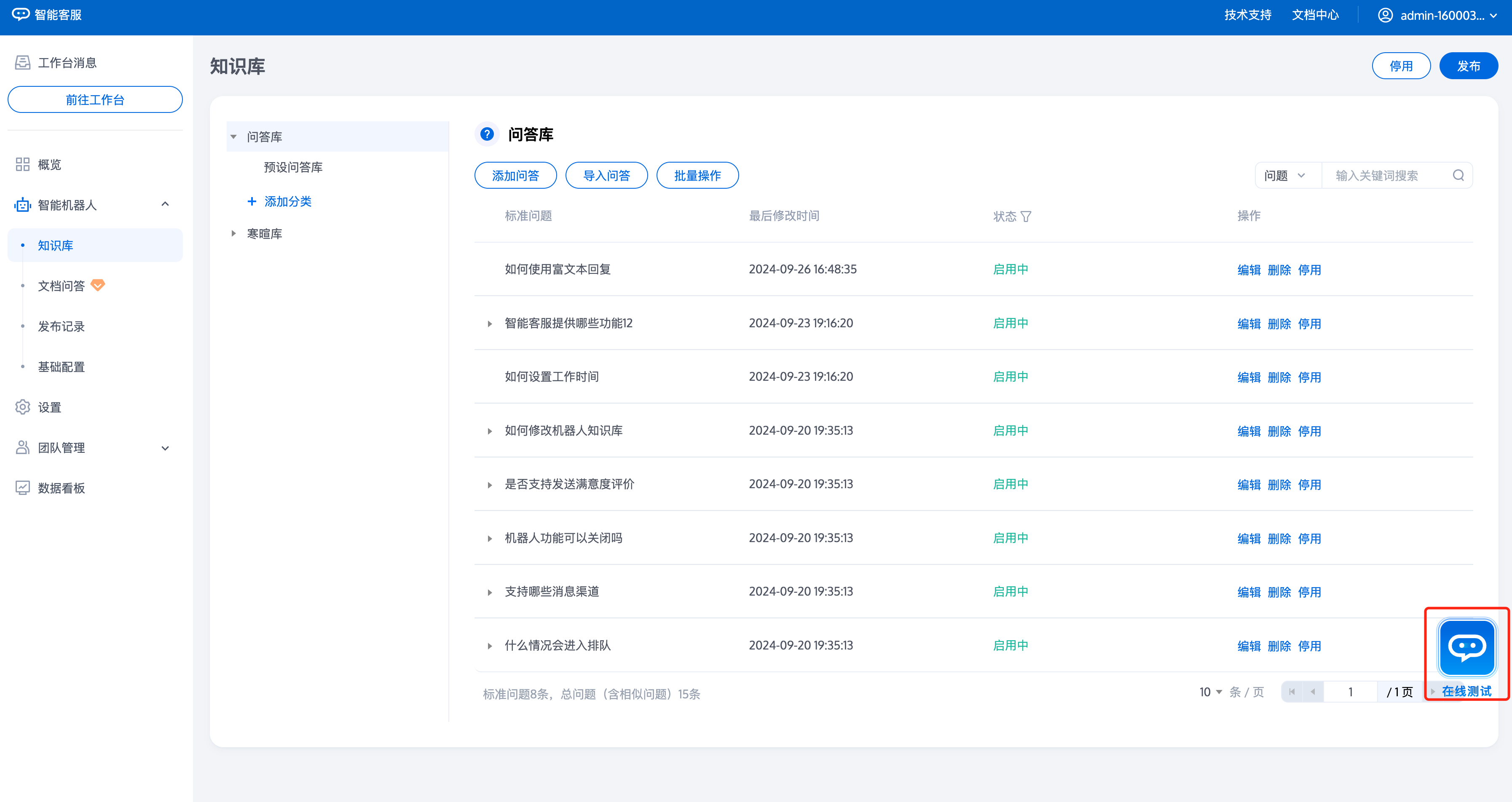Viewport: 1512px width, 802px height.
Task: Click the 状态 filter funnel icon
Action: click(1025, 217)
